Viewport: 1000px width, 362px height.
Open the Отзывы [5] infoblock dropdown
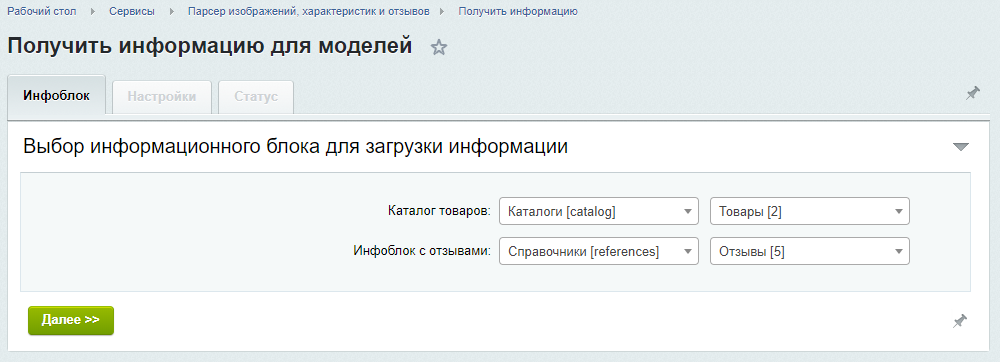coord(810,251)
